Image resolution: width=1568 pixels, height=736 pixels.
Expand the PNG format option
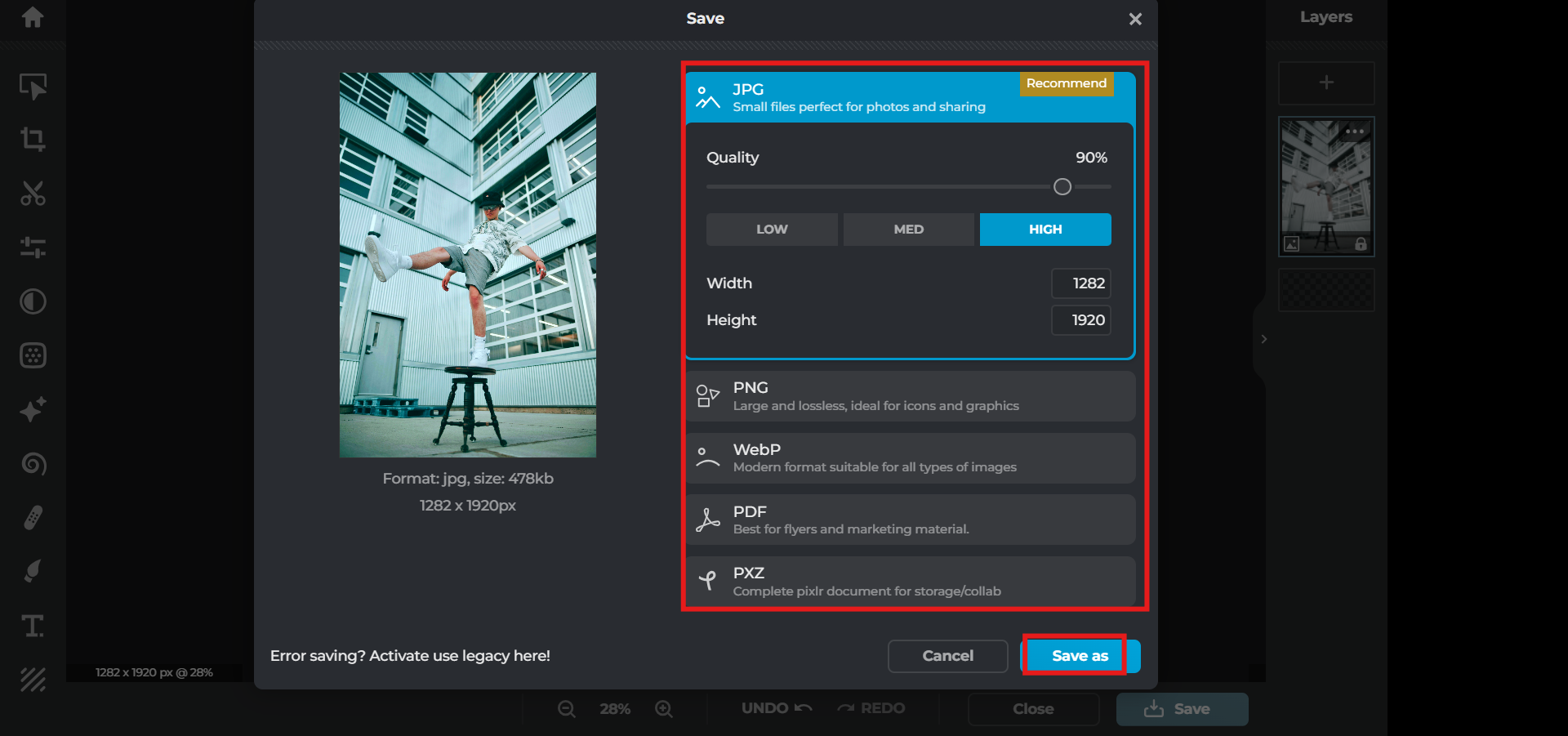pos(910,396)
